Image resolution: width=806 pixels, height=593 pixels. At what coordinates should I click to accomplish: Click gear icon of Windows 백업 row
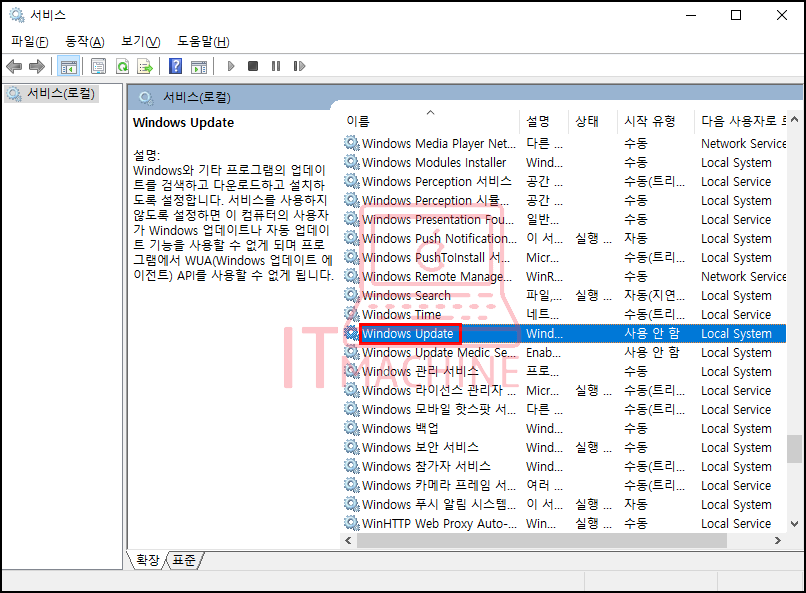[352, 428]
